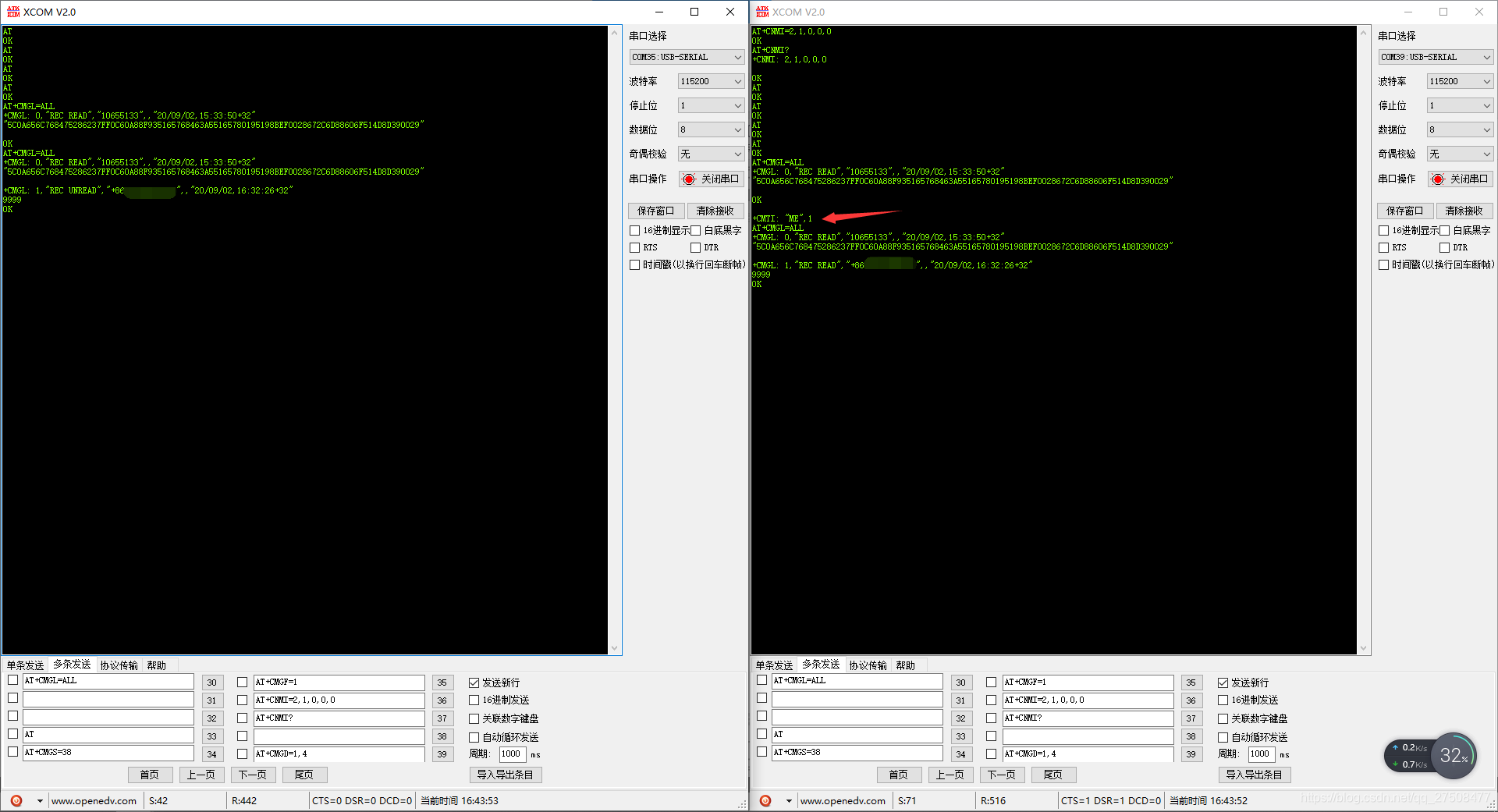Go to 首页 in left window

[x=150, y=775]
